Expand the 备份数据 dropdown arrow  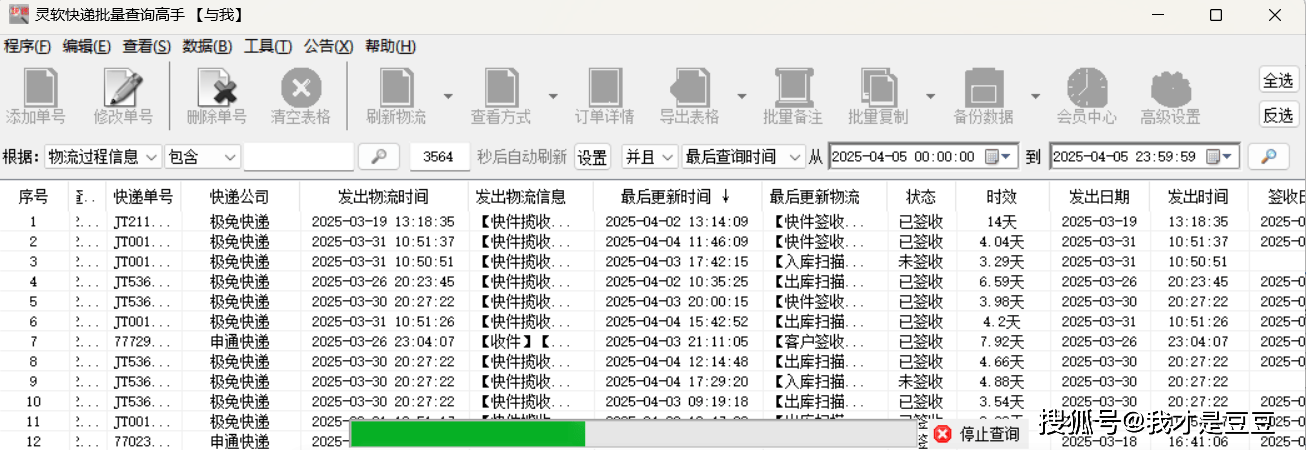click(1035, 96)
